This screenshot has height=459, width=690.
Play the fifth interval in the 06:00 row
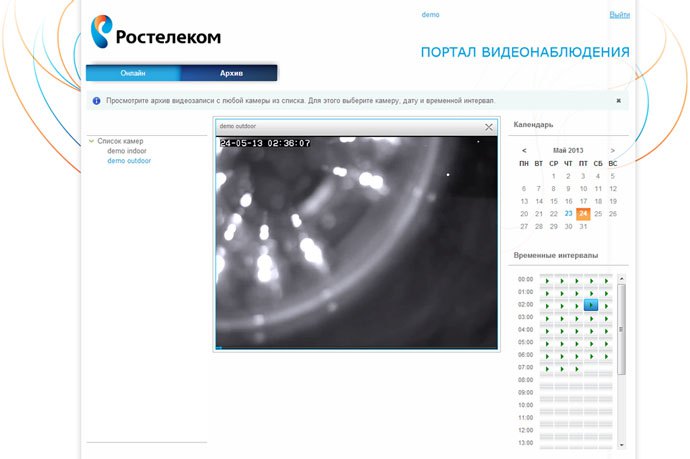pyautogui.click(x=606, y=356)
